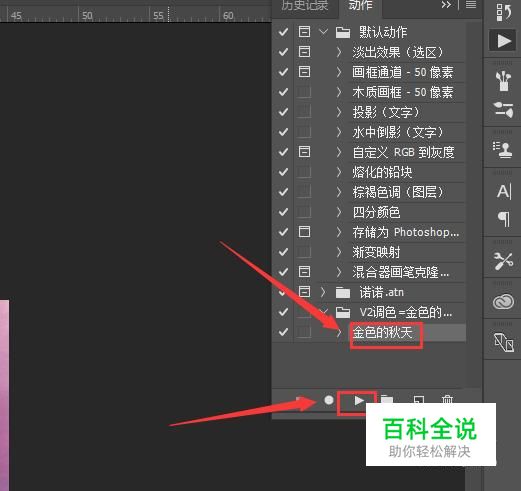The image size is (521, 491).
Task: Uncheck the checkmark for 金色的秋天
Action: pyautogui.click(x=283, y=332)
